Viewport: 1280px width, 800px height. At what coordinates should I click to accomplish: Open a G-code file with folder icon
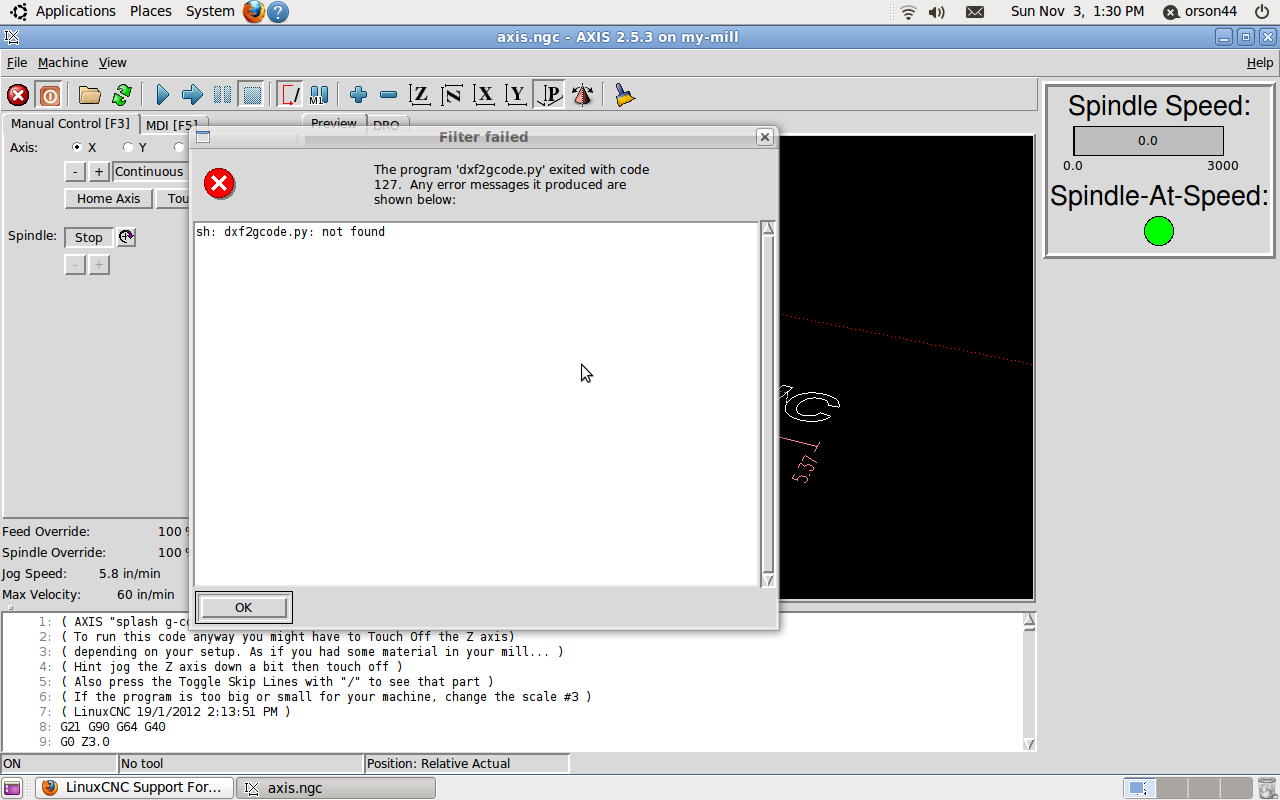[90, 95]
